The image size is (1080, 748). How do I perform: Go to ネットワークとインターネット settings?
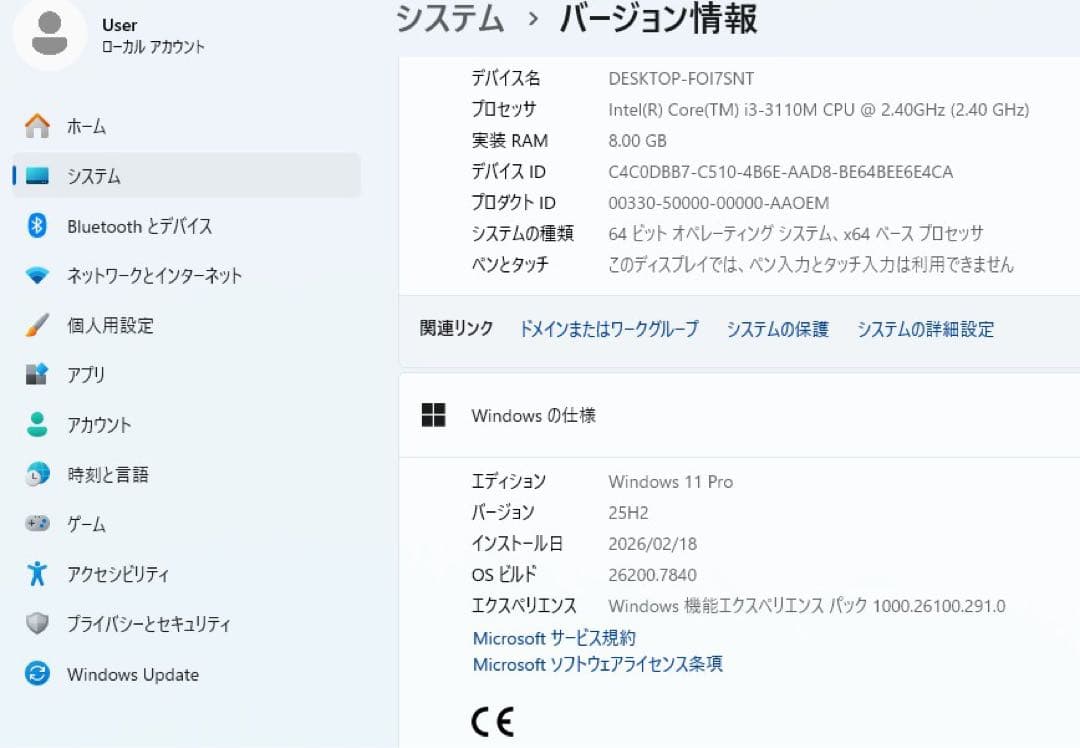[x=187, y=276]
